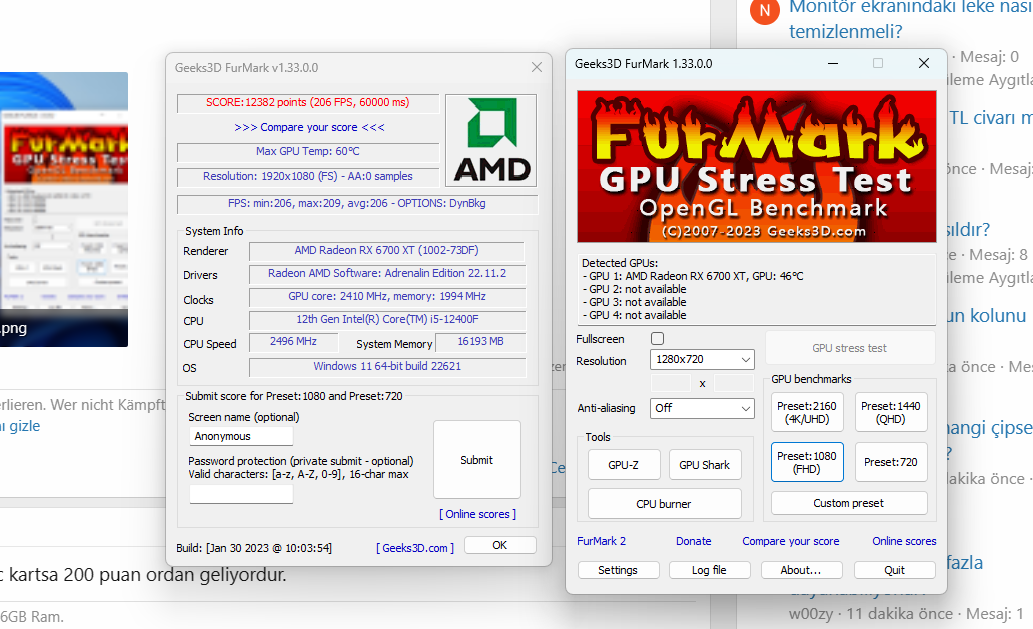Select the 2496 MHz CPU speed value
This screenshot has width=1033, height=629.
[x=293, y=342]
